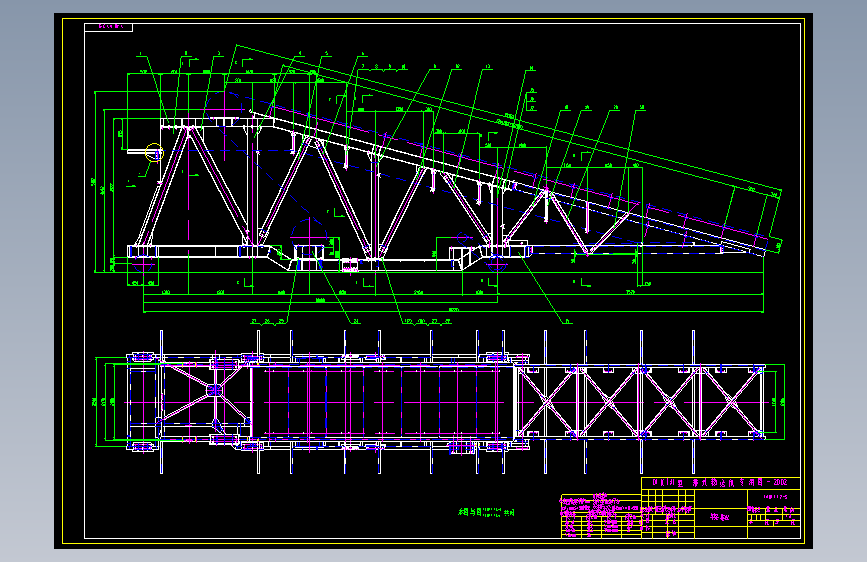Screen dimensions: 867x562
Task: Click balloon label 14 above the inclined truss
Action: (531, 69)
